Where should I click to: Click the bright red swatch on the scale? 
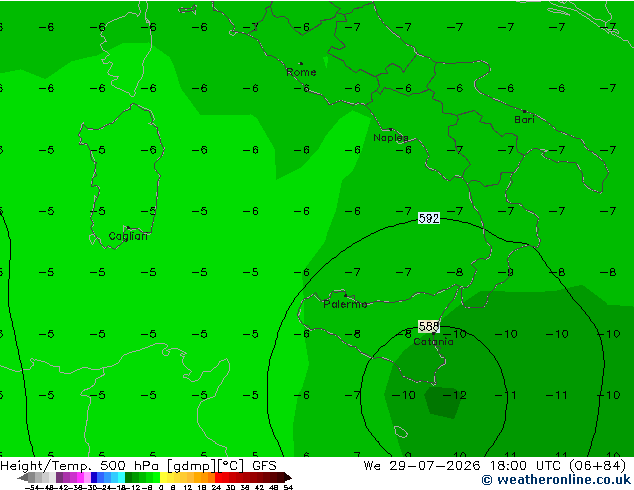pos(219,477)
